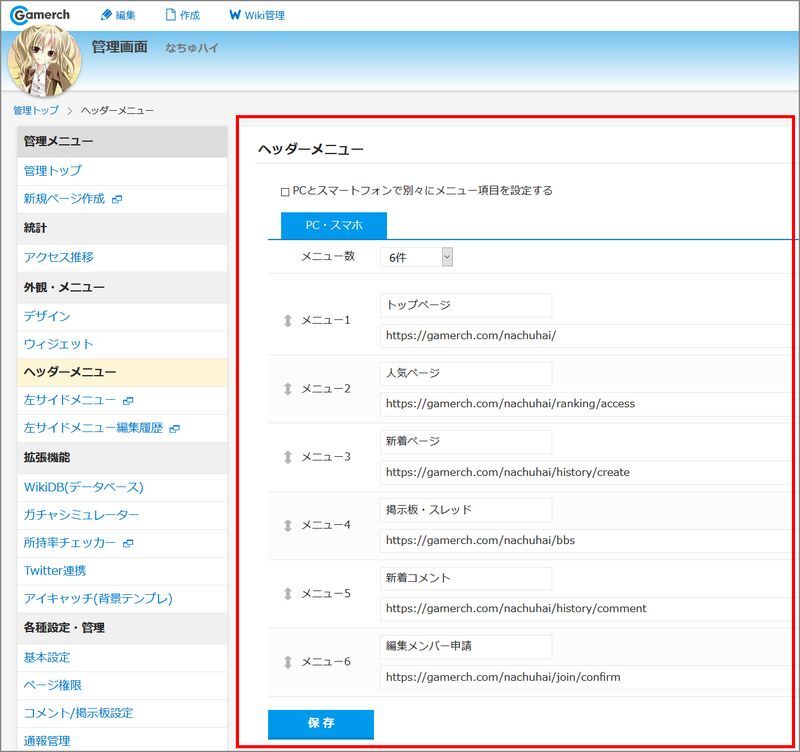Click external-link icon beside 新規ページ作成

(x=117, y=200)
